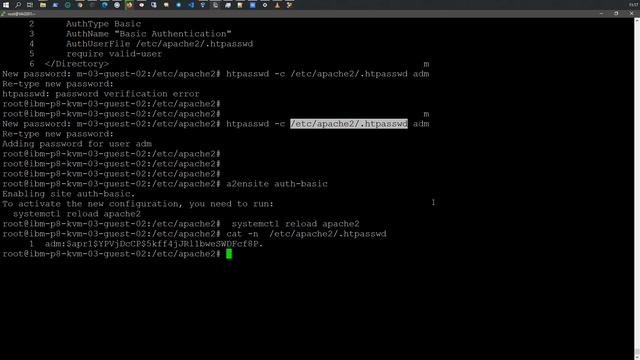
Task: Open Firefox icon on the taskbar
Action: point(129,5)
